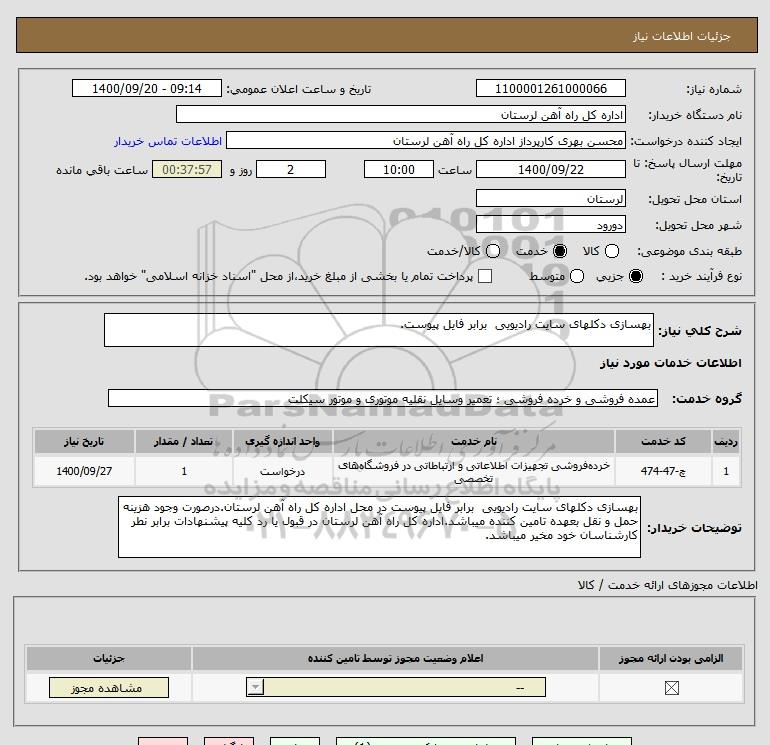Click the delivery province field لرستان
This screenshot has width=770, height=745.
(x=550, y=198)
